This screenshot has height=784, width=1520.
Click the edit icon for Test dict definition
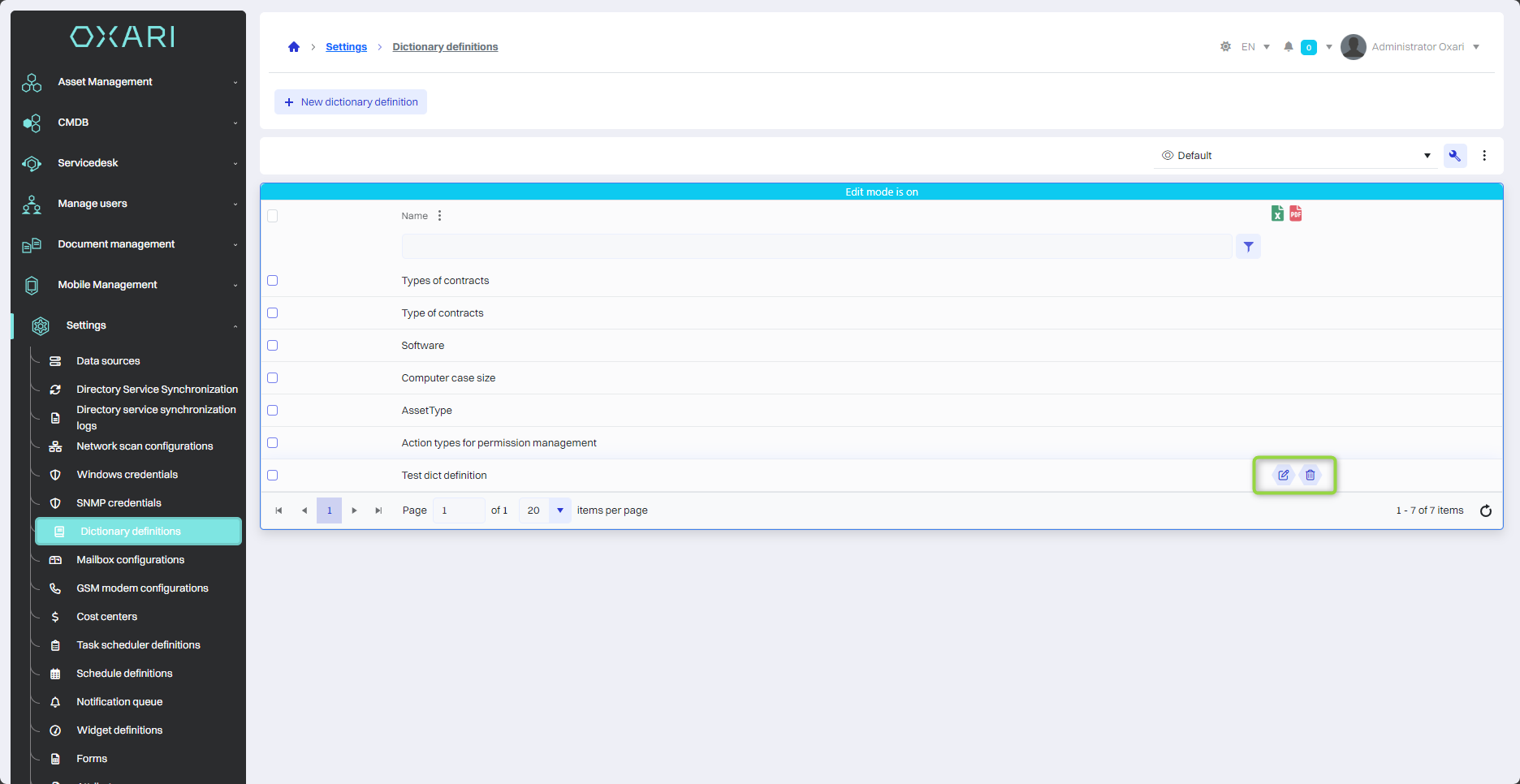coord(1283,476)
